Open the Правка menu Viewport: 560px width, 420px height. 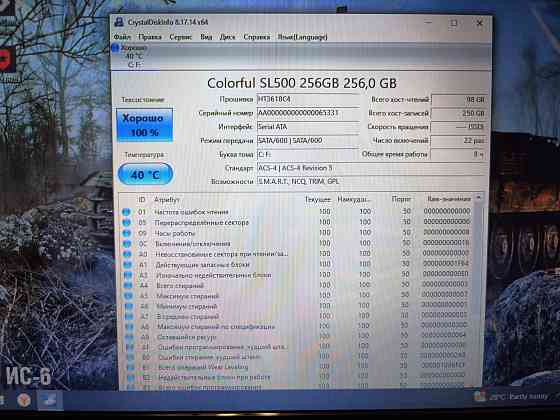150,37
